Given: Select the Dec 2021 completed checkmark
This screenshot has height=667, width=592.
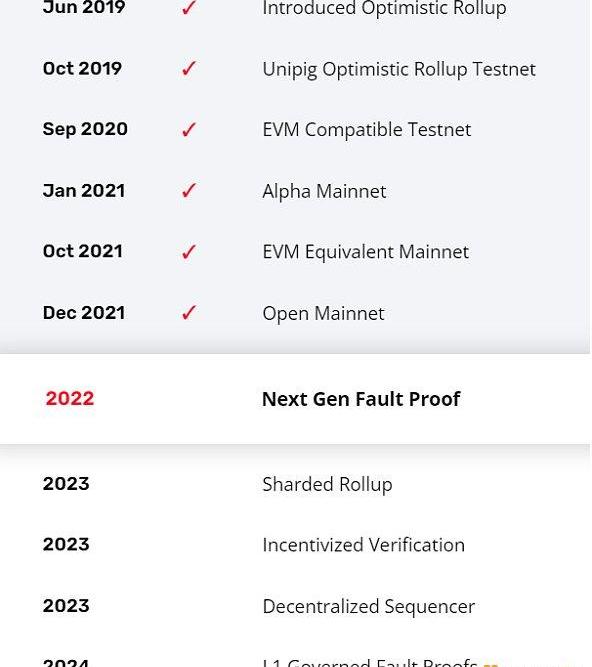Looking at the screenshot, I should coord(189,313).
